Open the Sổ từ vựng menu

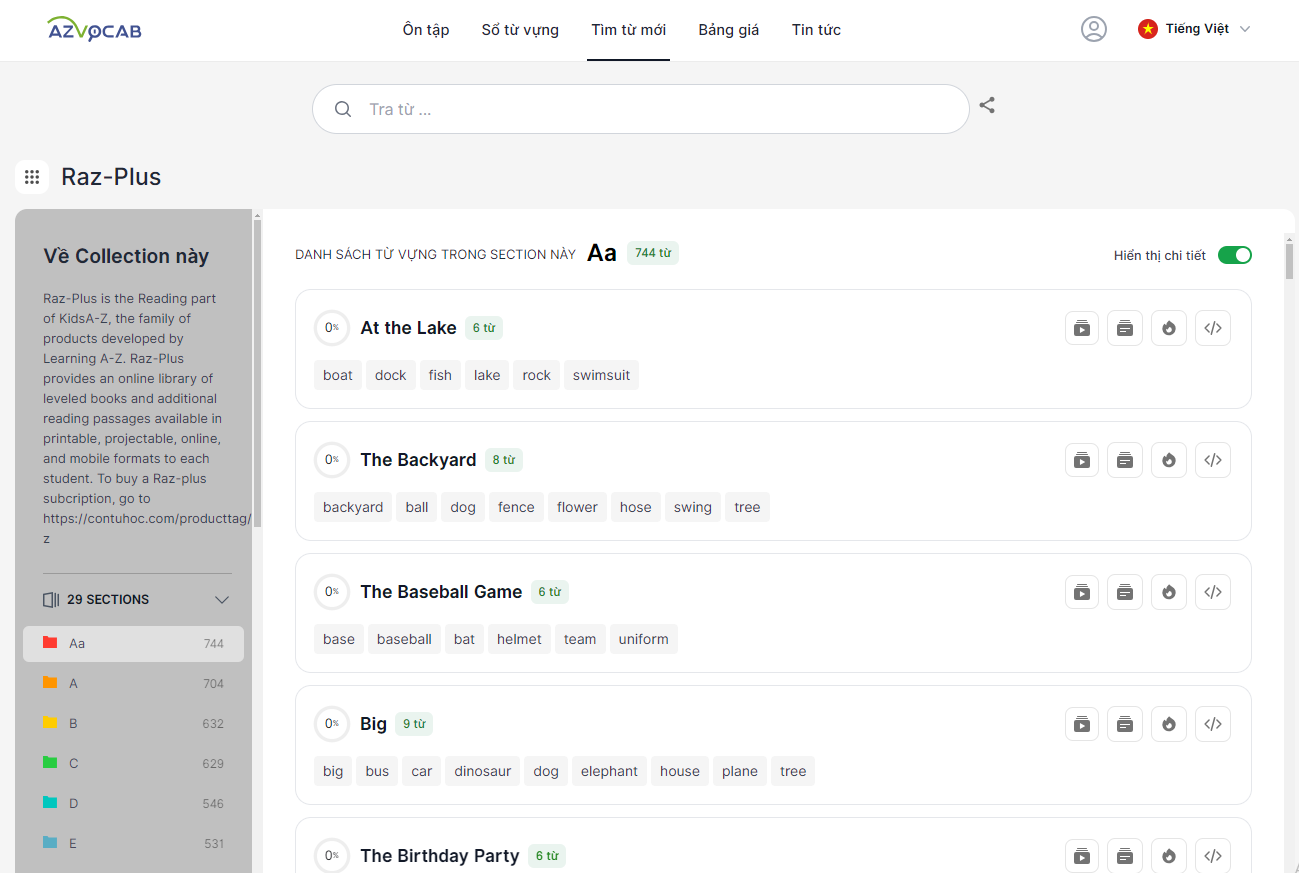click(520, 30)
